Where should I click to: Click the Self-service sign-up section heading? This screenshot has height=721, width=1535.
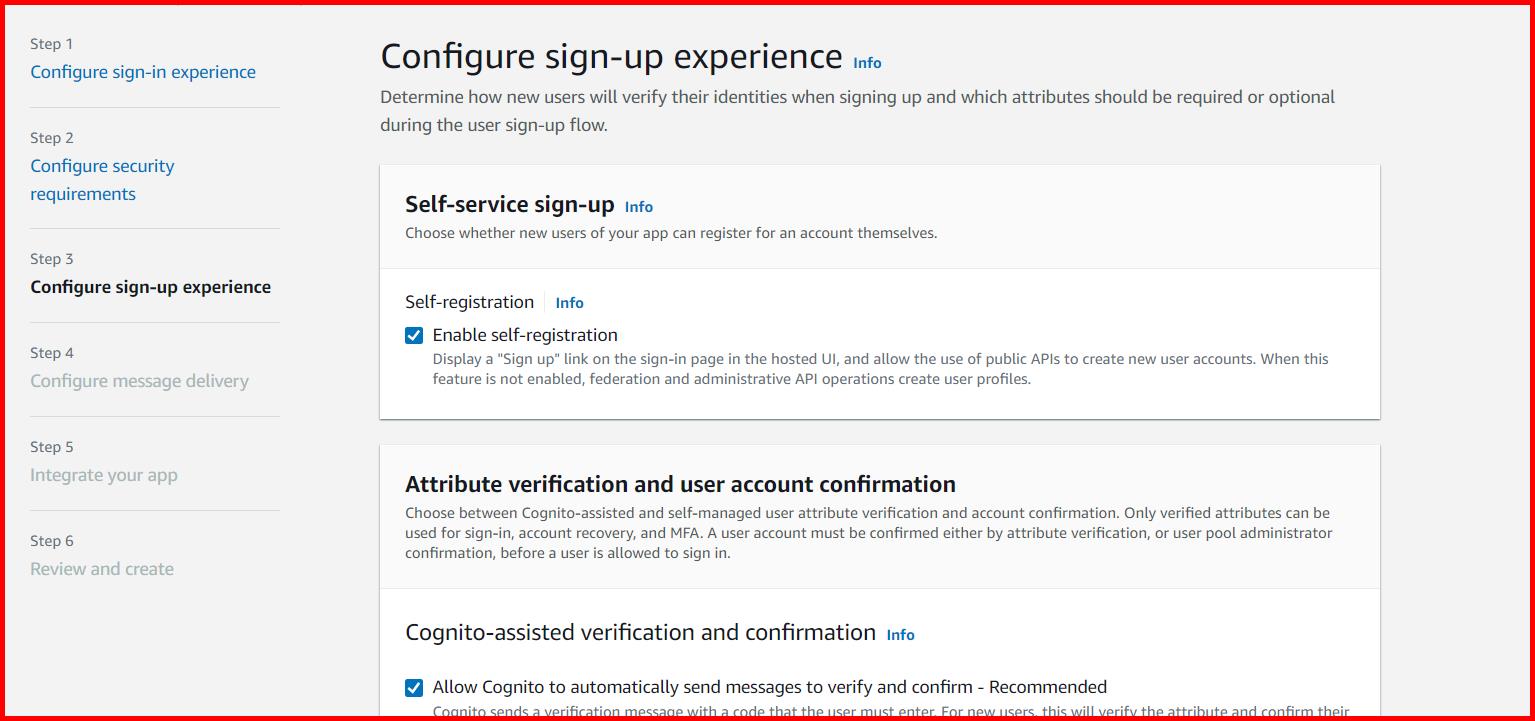click(x=511, y=204)
